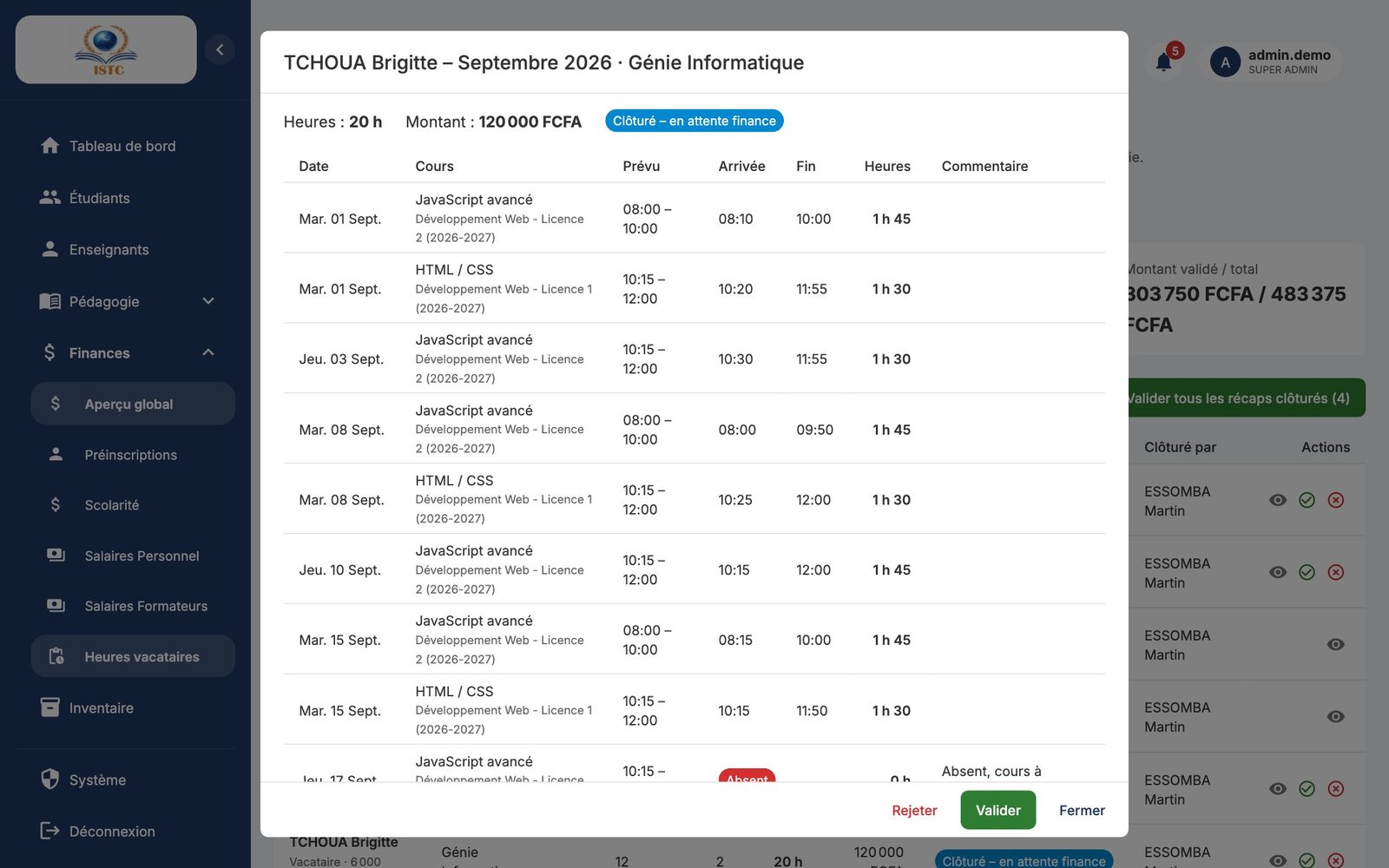Collapse the sidebar with the chevron button
The width and height of the screenshot is (1389, 868).
(x=220, y=49)
